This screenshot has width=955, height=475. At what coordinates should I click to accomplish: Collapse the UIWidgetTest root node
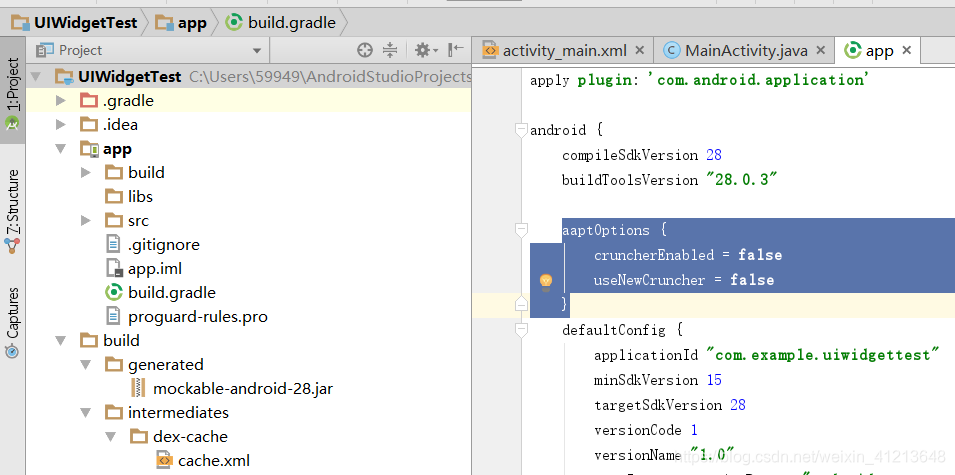pos(36,77)
